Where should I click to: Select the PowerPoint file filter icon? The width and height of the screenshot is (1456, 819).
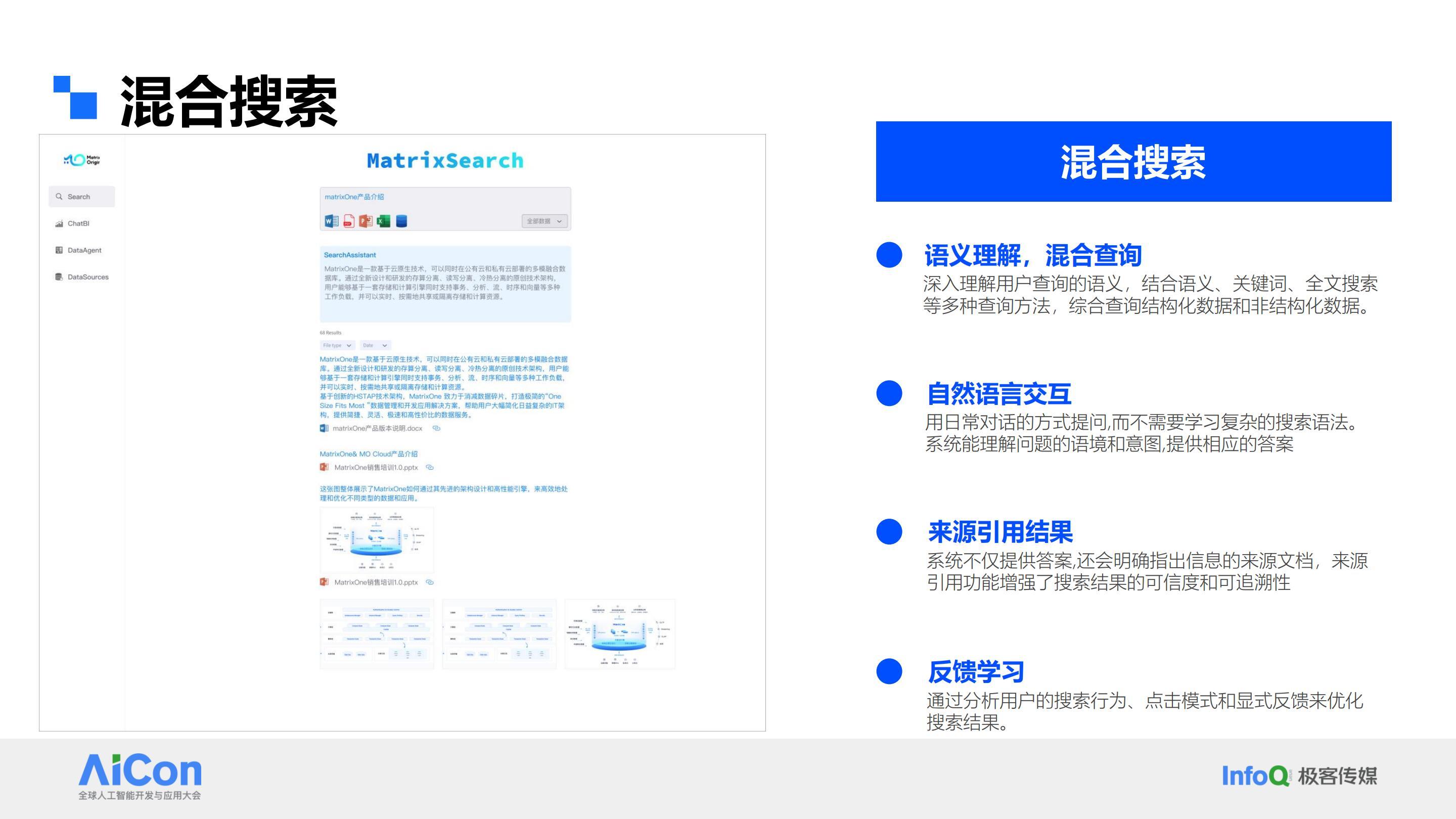(x=366, y=221)
